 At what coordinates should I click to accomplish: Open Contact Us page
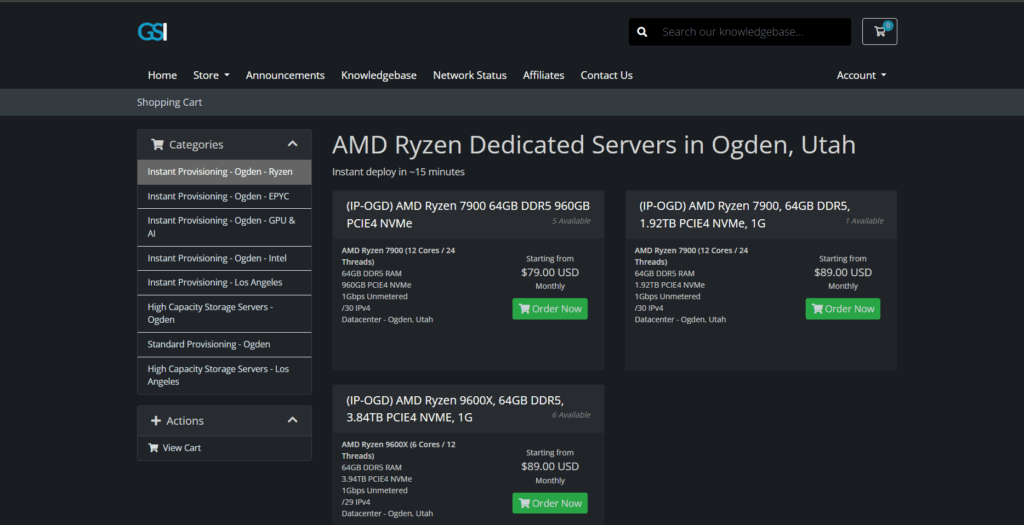pyautogui.click(x=606, y=75)
